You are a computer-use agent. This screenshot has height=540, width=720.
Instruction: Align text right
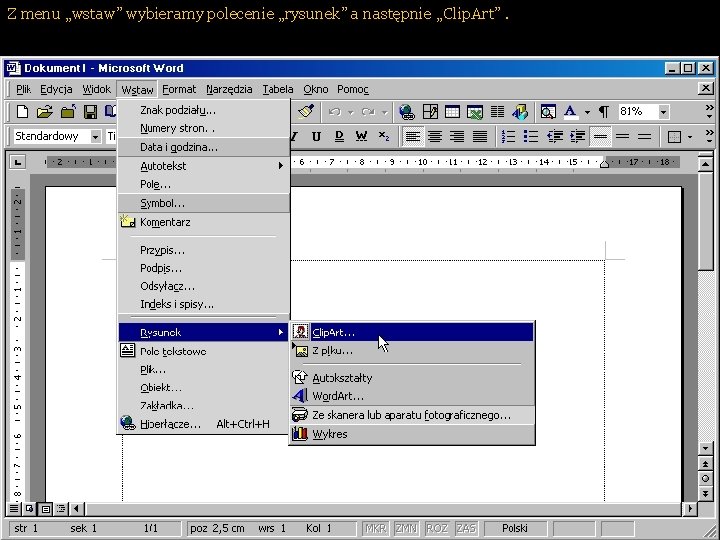[x=457, y=136]
